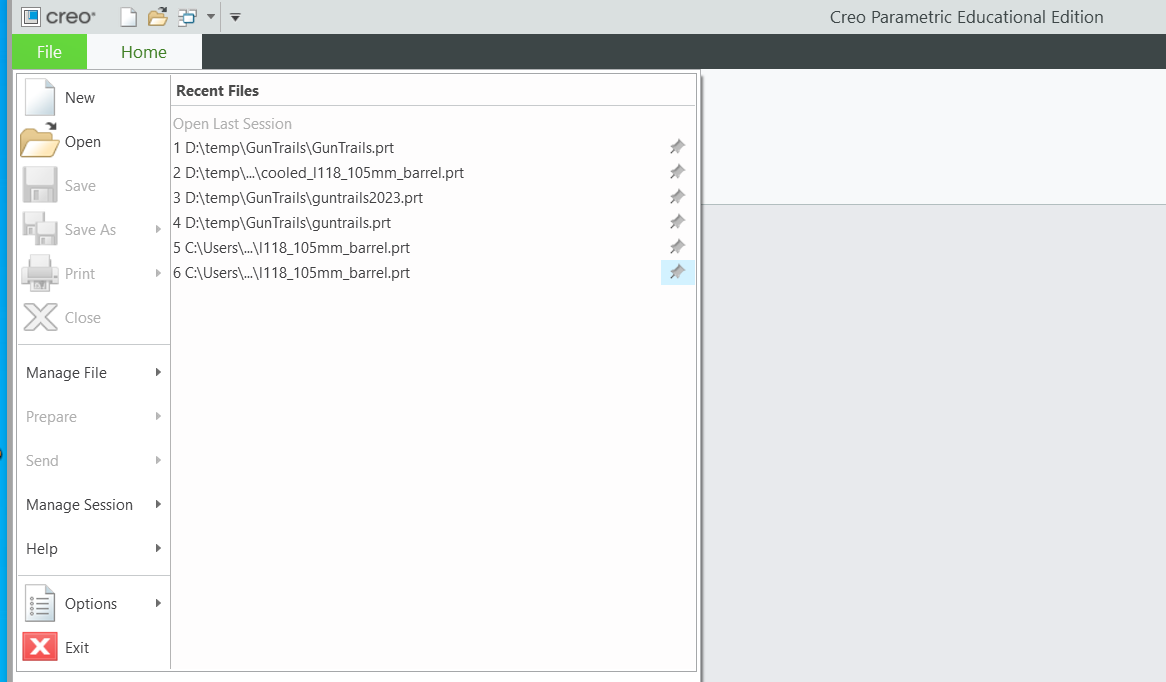This screenshot has height=682, width=1166.
Task: Toggle pin on sixth recent file
Action: tap(677, 272)
